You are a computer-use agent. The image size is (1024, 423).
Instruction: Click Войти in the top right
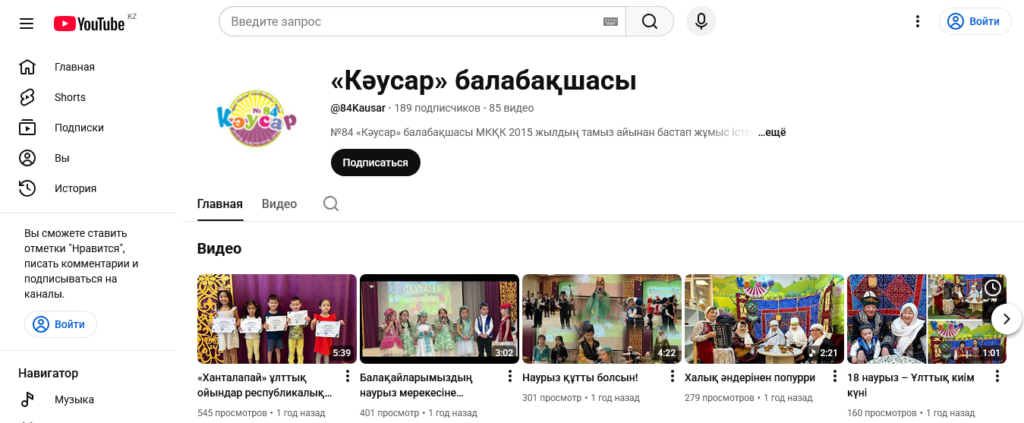[x=974, y=21]
